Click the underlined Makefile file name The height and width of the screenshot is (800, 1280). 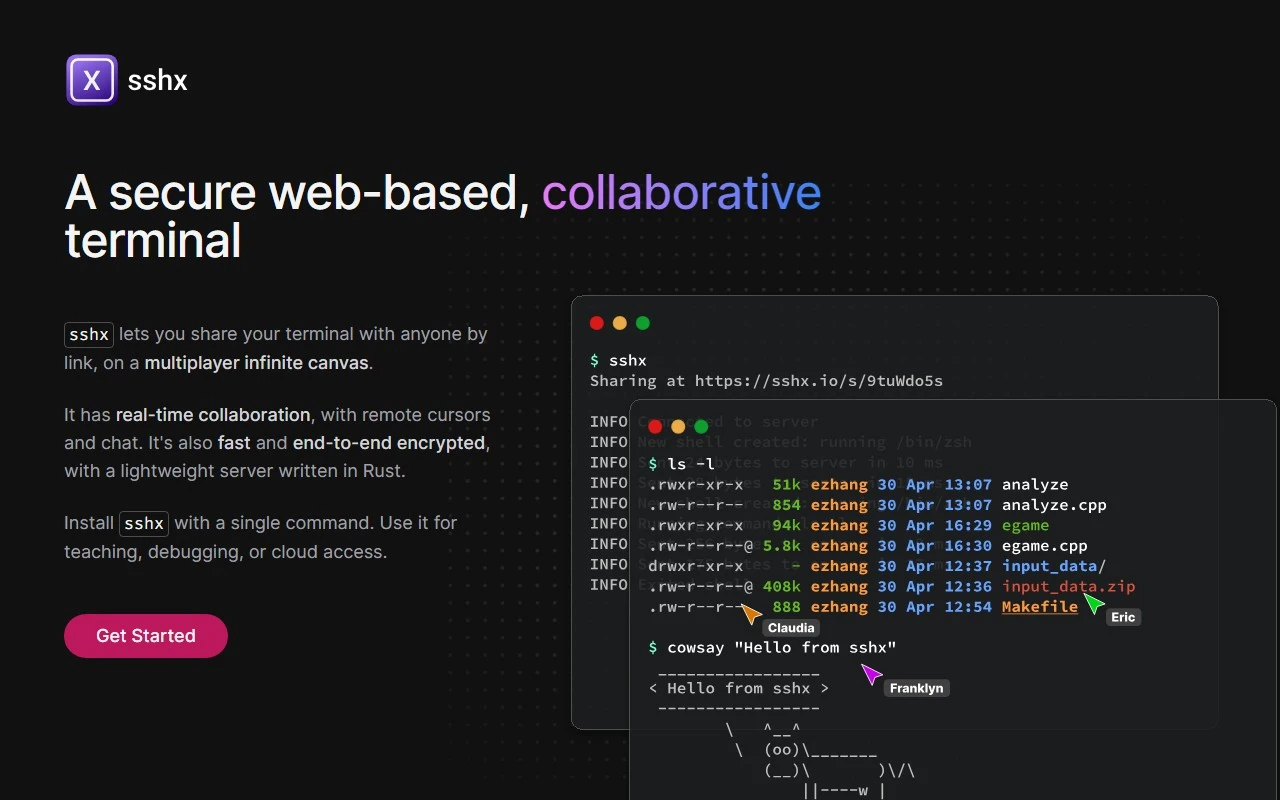tap(1040, 607)
